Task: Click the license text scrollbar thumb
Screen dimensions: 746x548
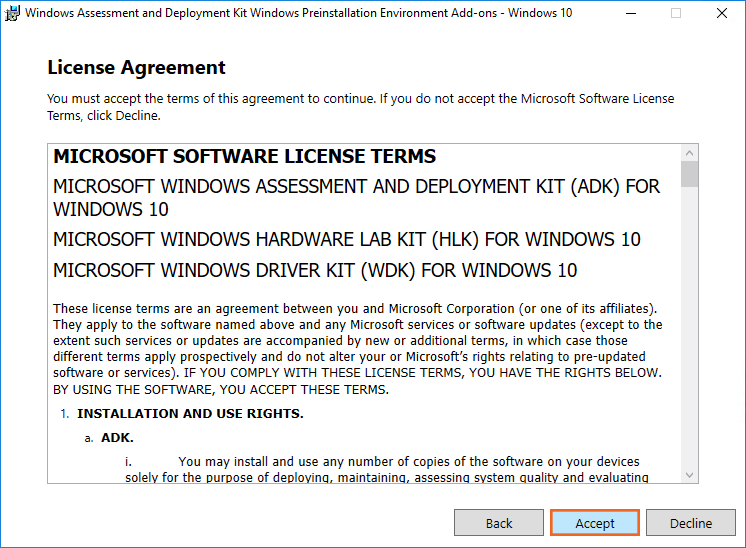Action: (689, 175)
